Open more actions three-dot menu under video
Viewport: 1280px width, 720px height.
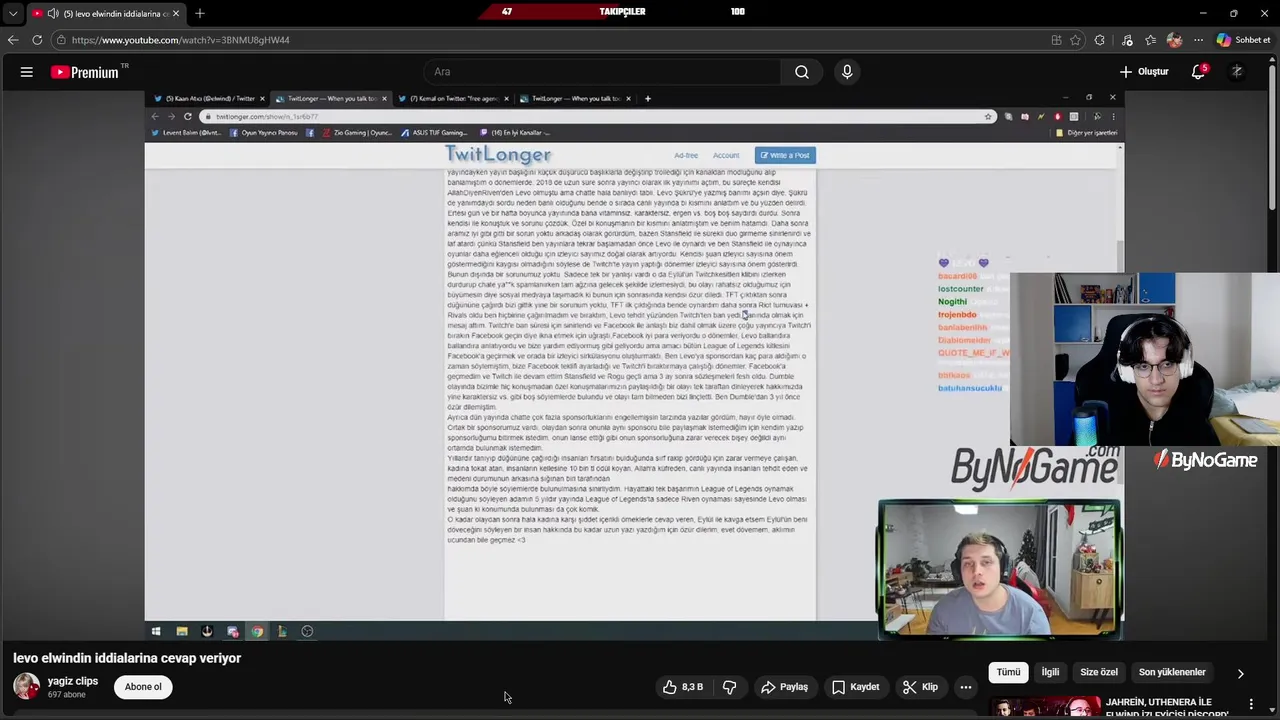click(966, 687)
